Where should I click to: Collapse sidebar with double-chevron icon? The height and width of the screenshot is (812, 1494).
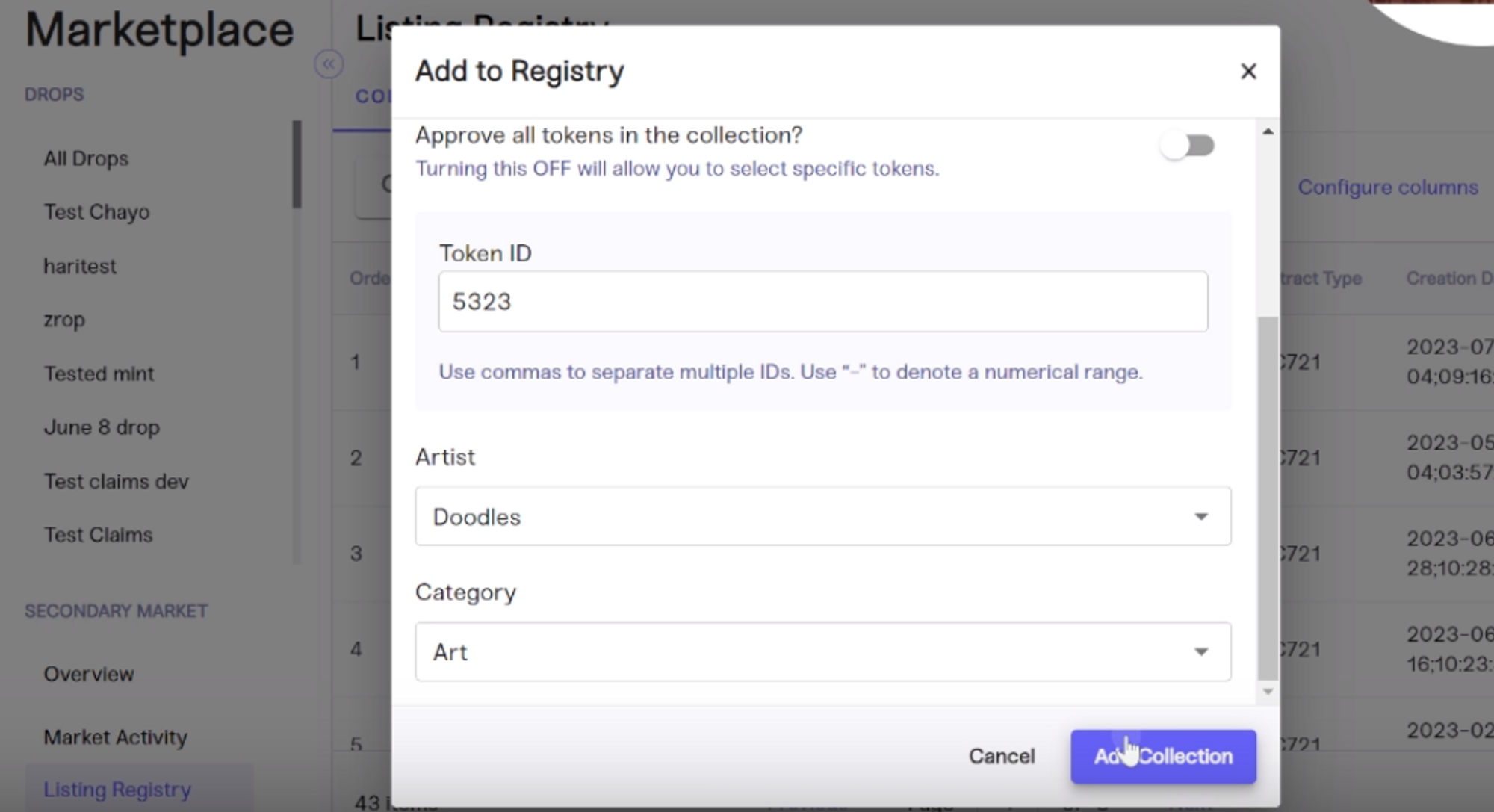point(329,64)
